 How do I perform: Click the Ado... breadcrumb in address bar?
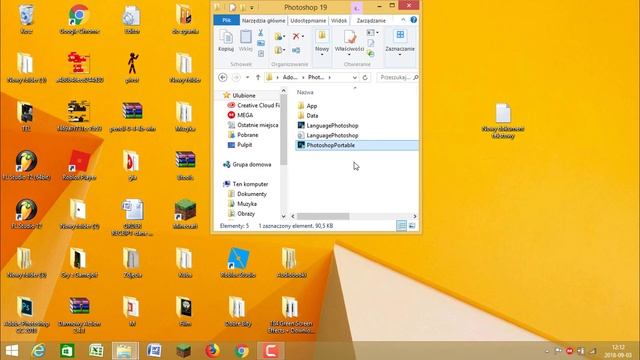pos(290,77)
